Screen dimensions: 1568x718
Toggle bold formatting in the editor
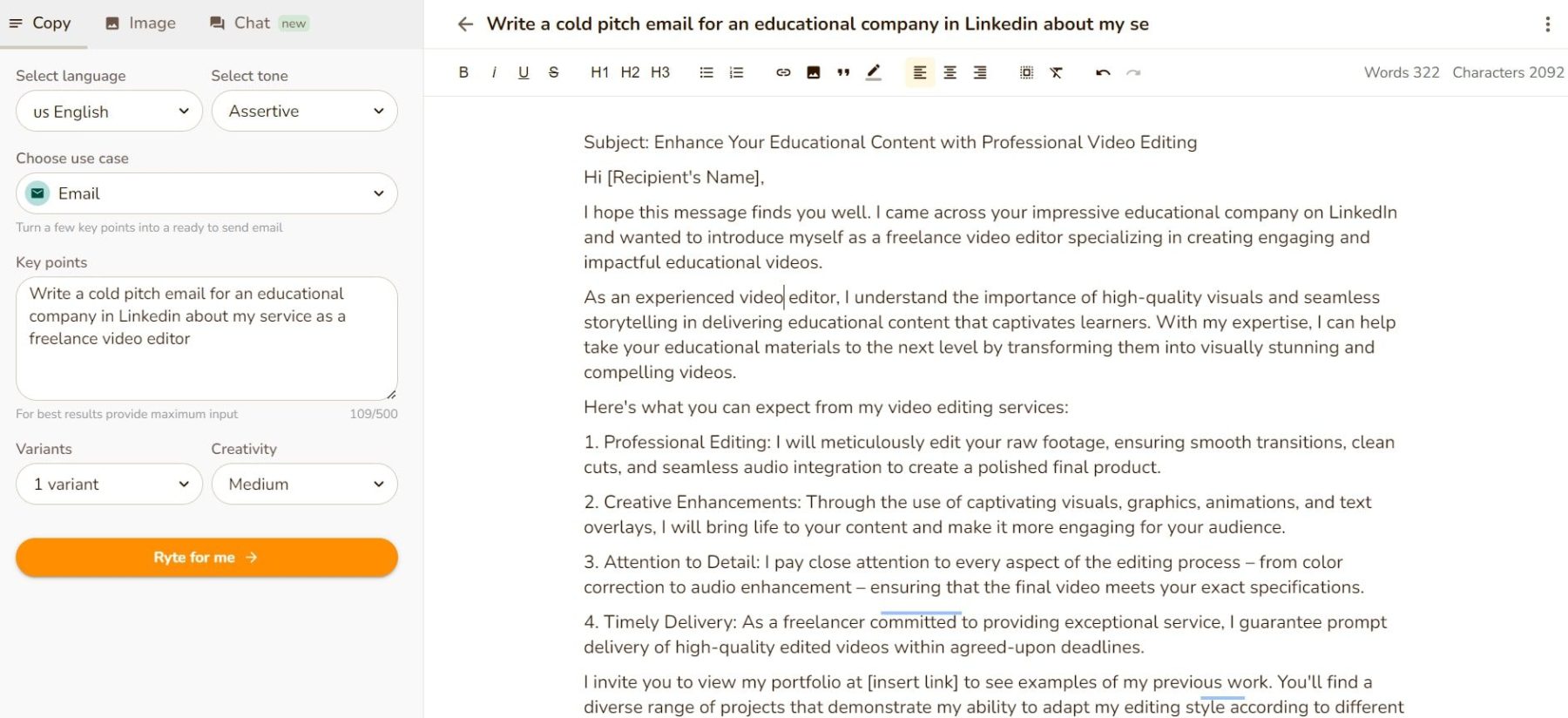pos(463,72)
